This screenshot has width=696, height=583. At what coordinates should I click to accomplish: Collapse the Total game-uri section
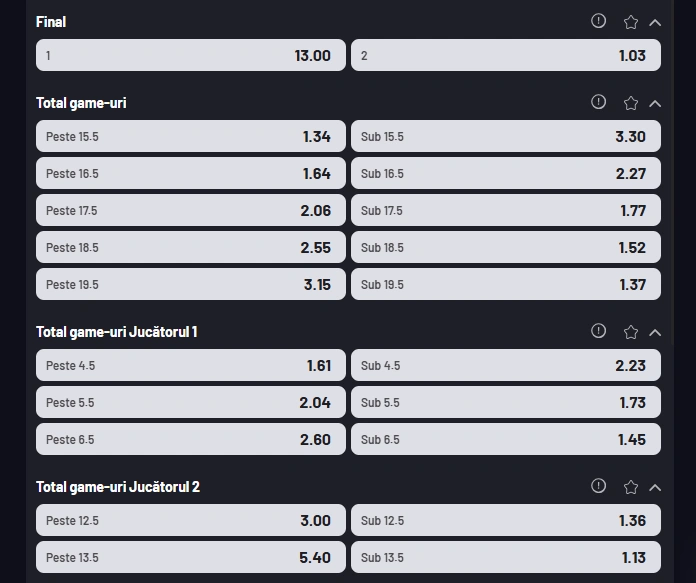tap(655, 104)
